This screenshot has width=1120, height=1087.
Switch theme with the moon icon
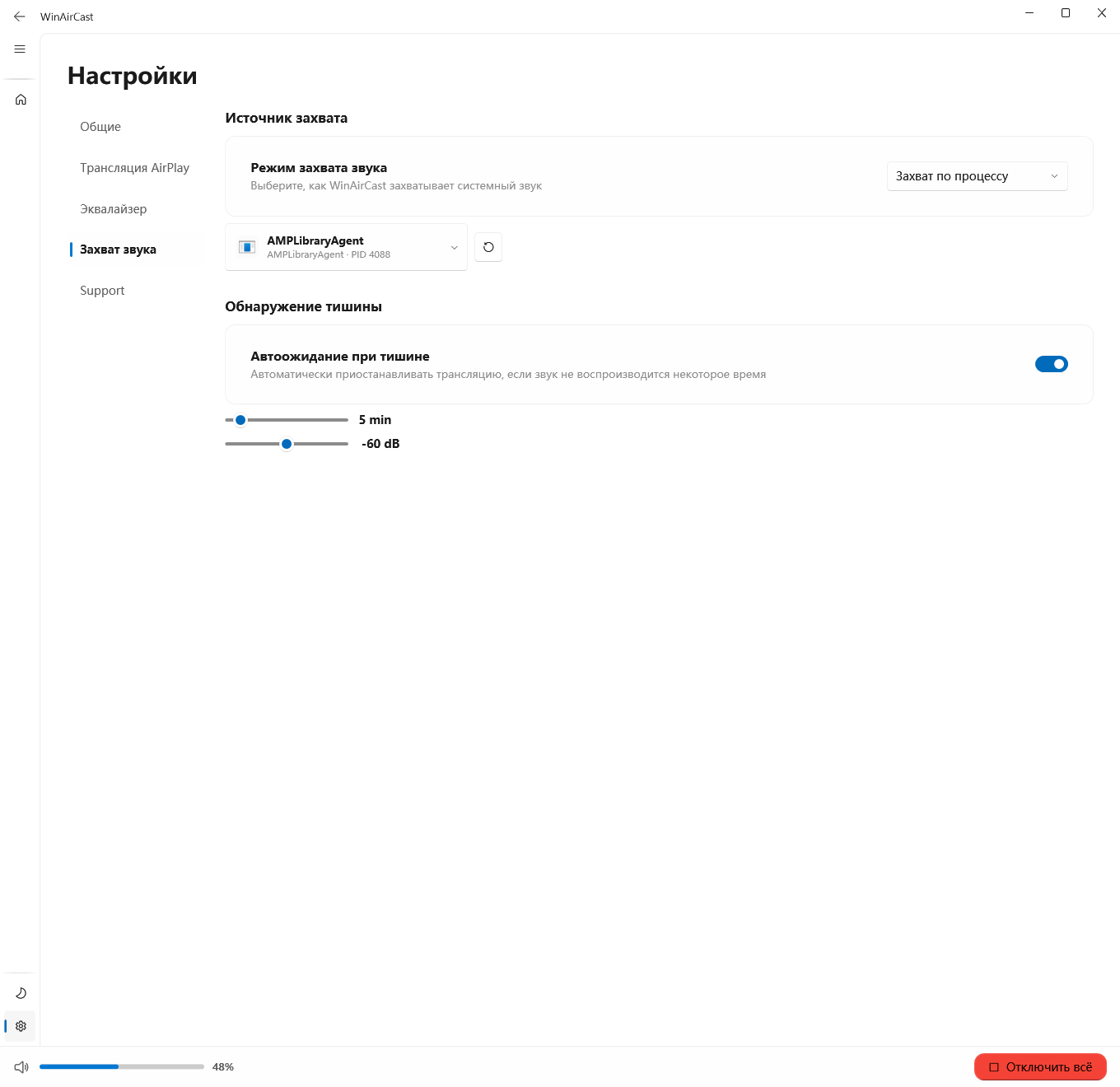[x=21, y=993]
